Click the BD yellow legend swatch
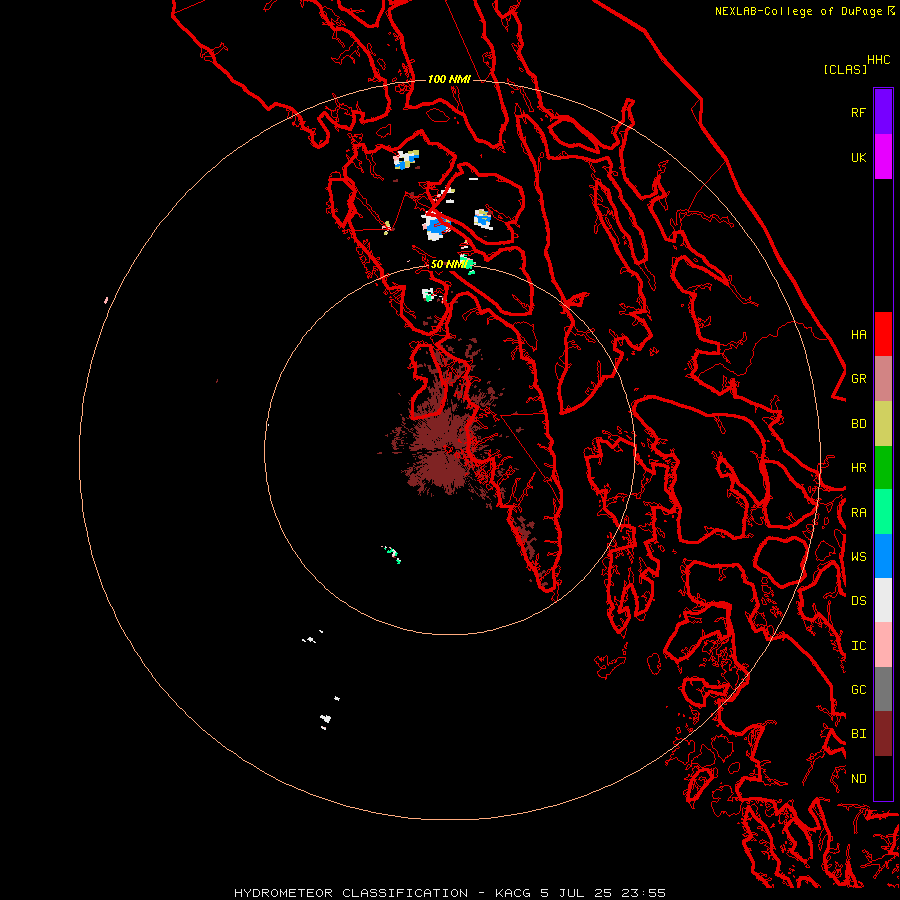 tap(883, 423)
